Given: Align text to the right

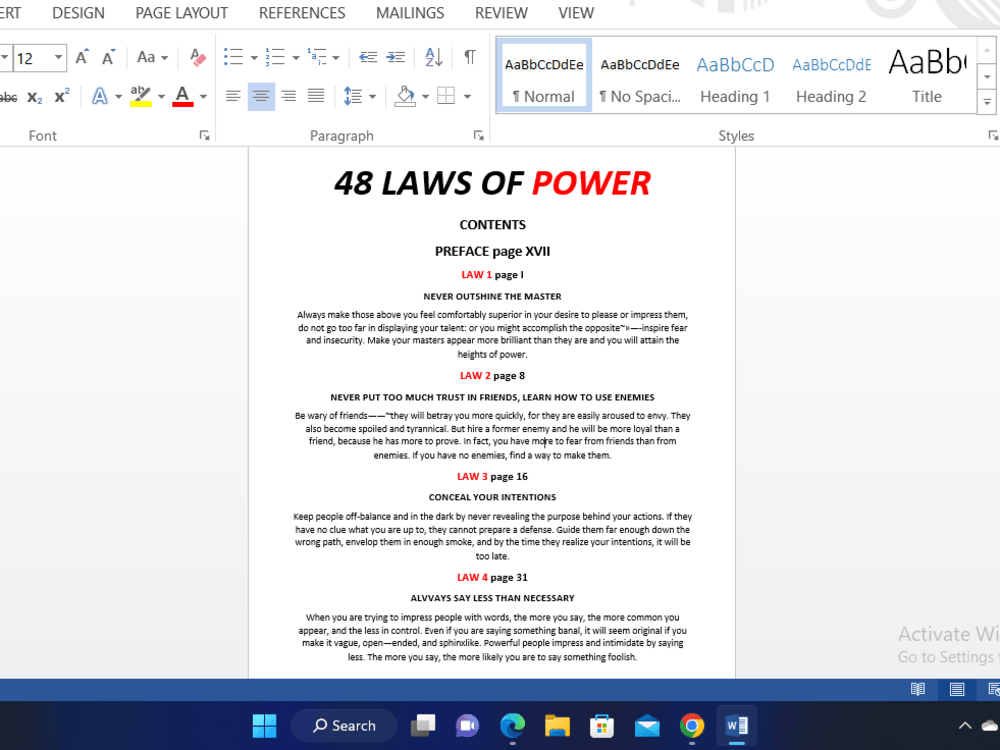Looking at the screenshot, I should tap(289, 96).
